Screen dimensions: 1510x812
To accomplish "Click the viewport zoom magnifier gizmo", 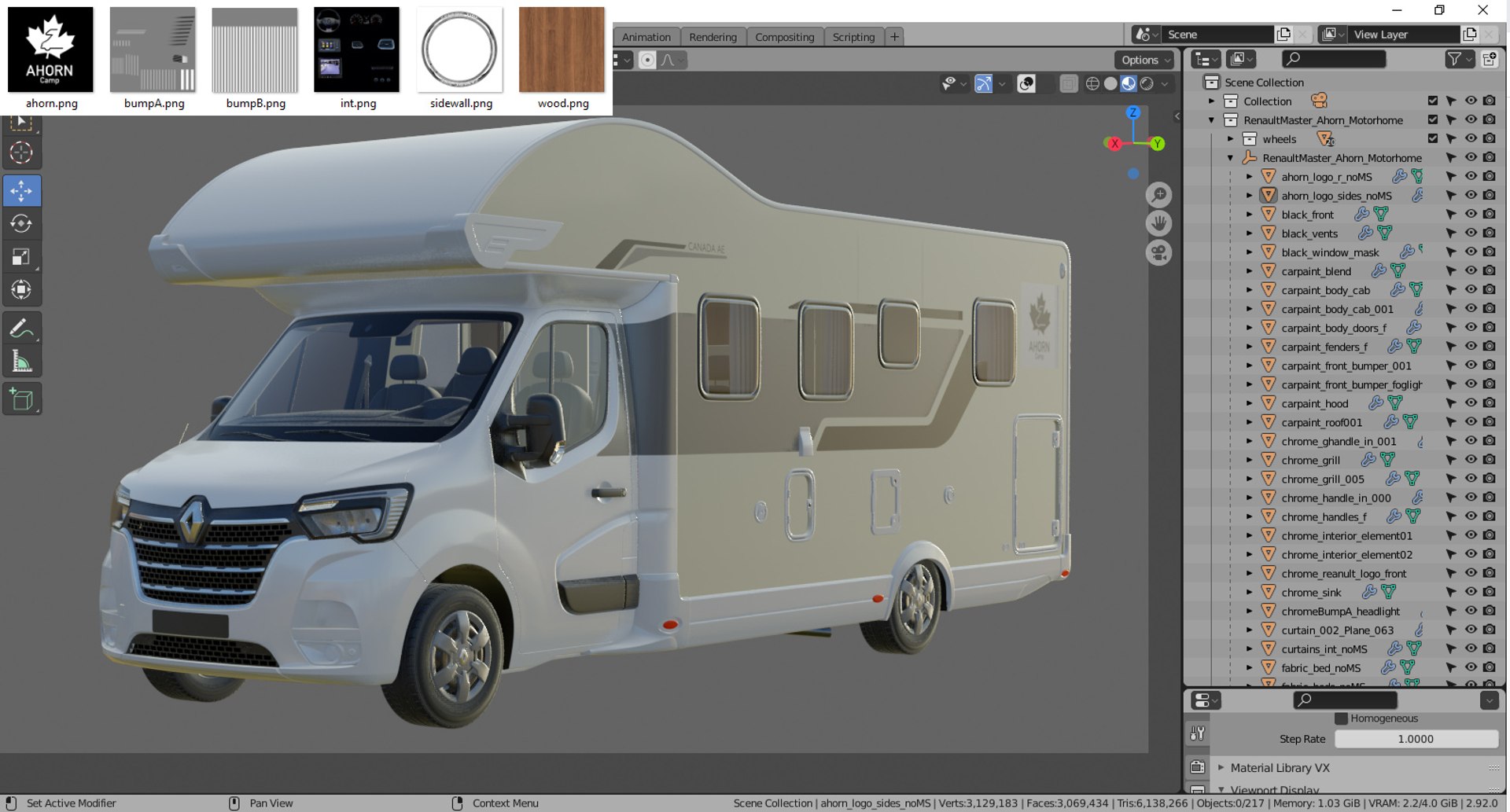I will coord(1158,194).
